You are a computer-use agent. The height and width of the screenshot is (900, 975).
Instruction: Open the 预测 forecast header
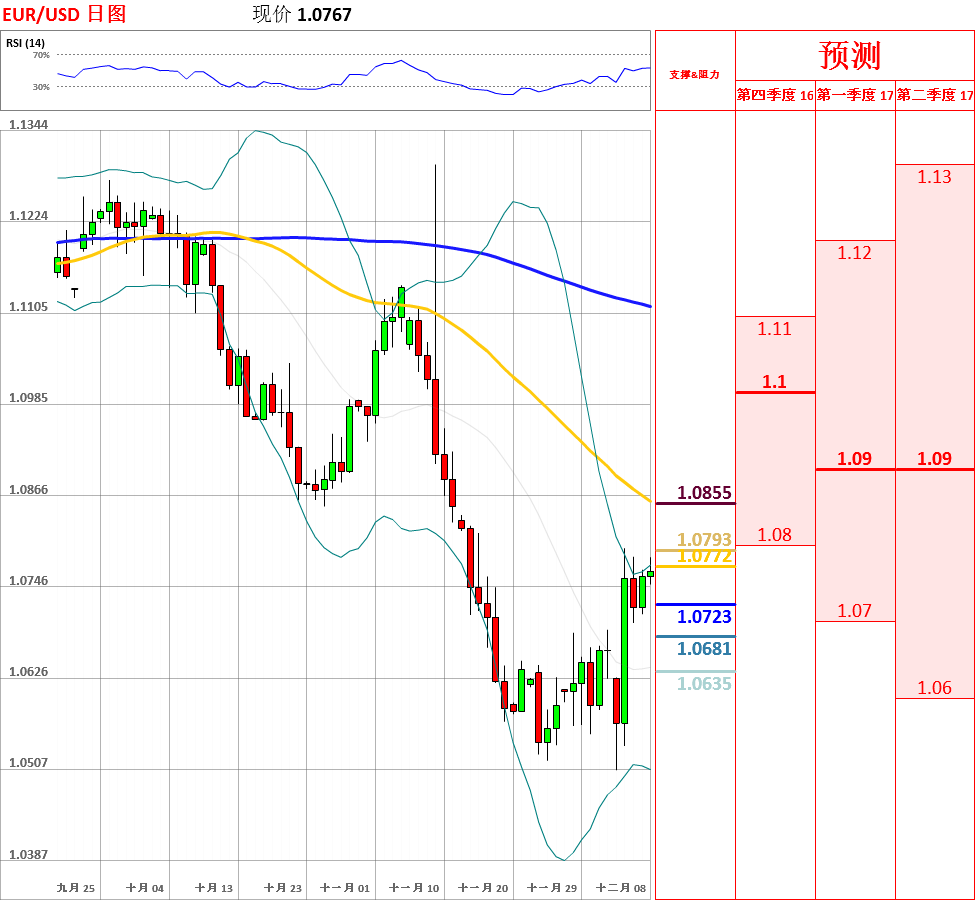pyautogui.click(x=850, y=55)
